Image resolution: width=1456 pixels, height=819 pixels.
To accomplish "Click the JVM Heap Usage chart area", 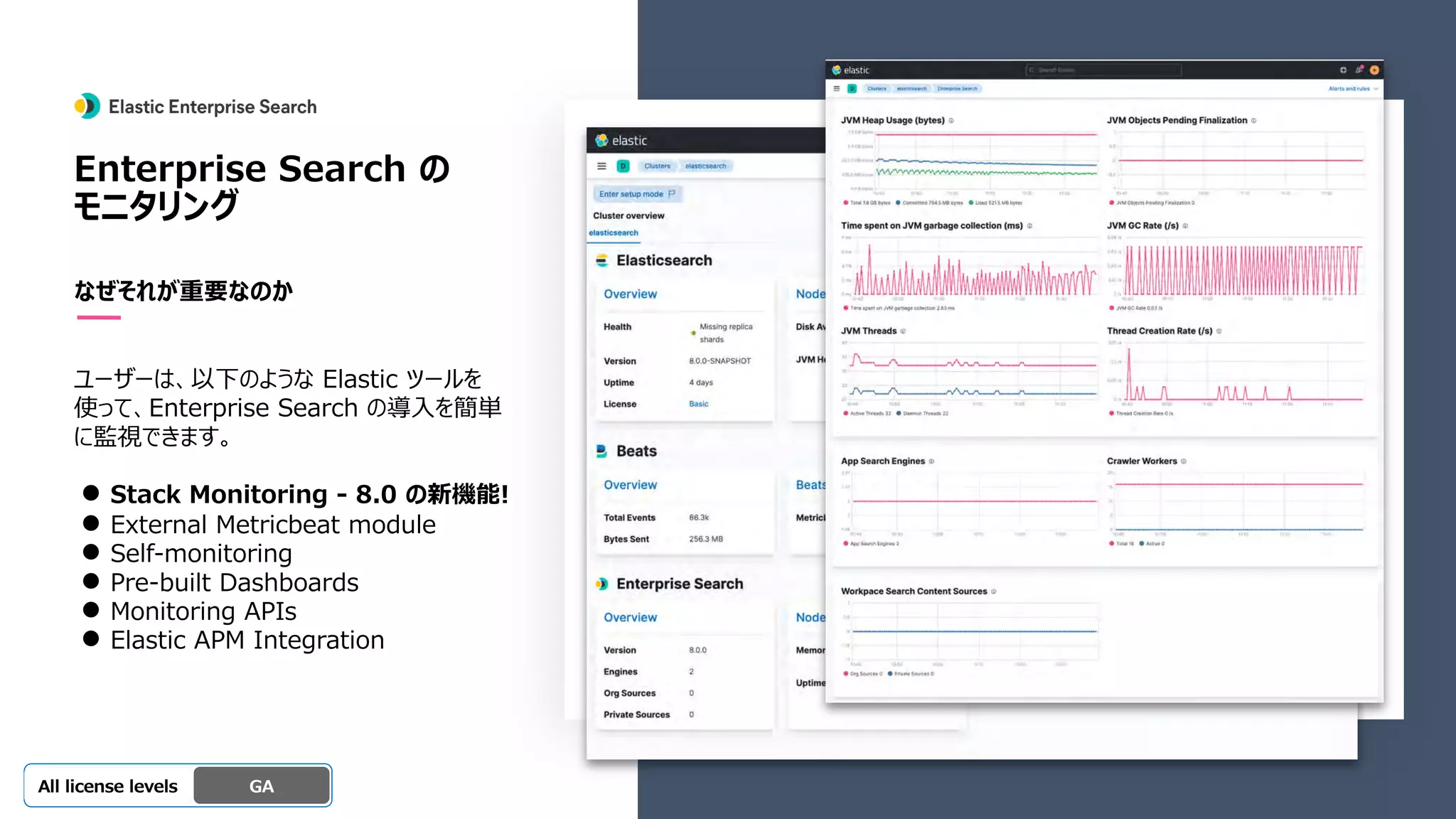I will pyautogui.click(x=970, y=163).
